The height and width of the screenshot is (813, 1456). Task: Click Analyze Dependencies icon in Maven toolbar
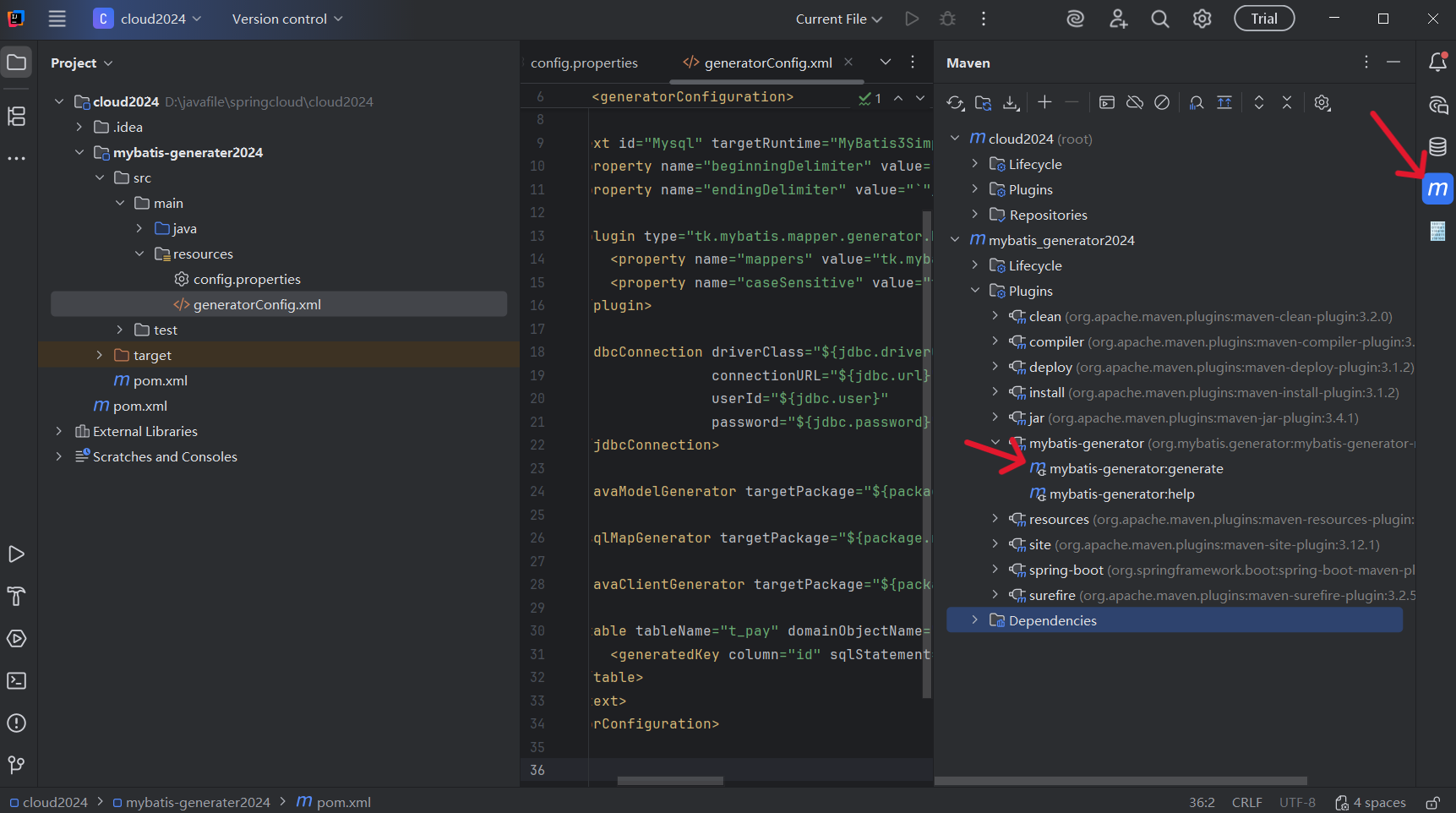pyautogui.click(x=1197, y=102)
